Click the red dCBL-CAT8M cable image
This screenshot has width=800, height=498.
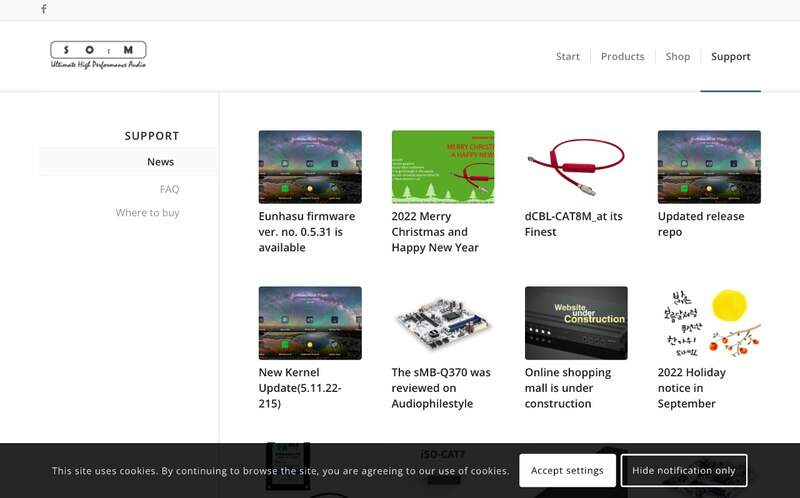(x=576, y=167)
